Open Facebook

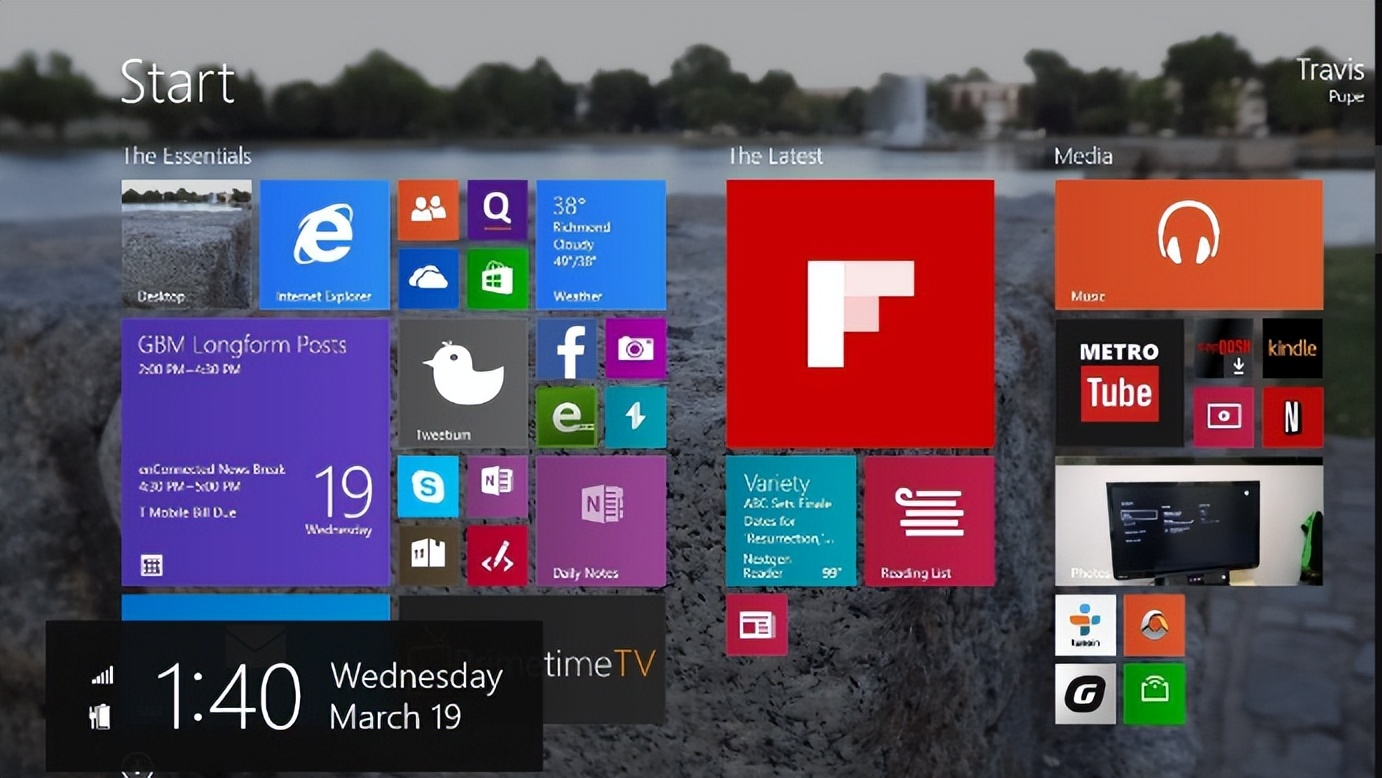567,349
